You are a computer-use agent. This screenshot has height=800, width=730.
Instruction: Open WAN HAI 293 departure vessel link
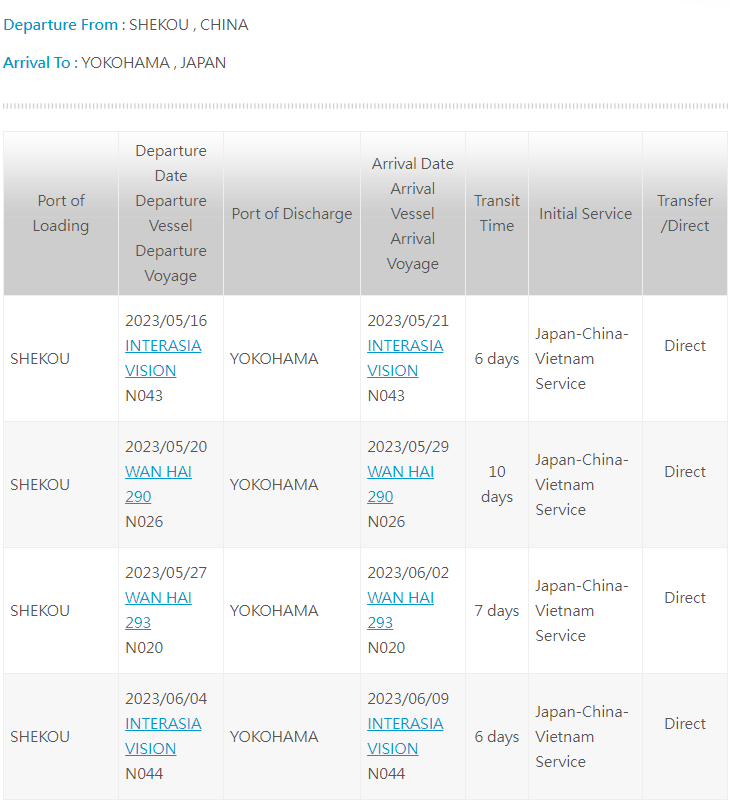pyautogui.click(x=158, y=610)
